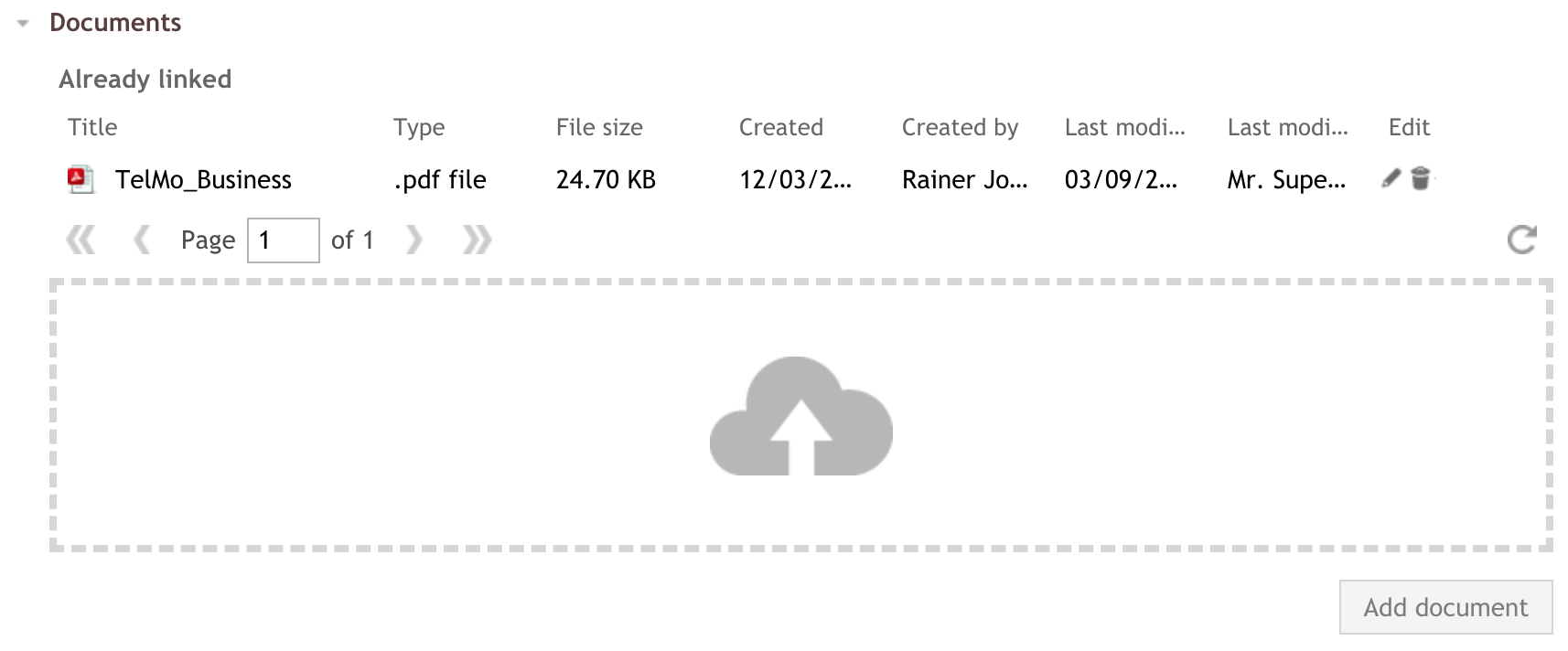Click the page number input field

click(x=284, y=240)
